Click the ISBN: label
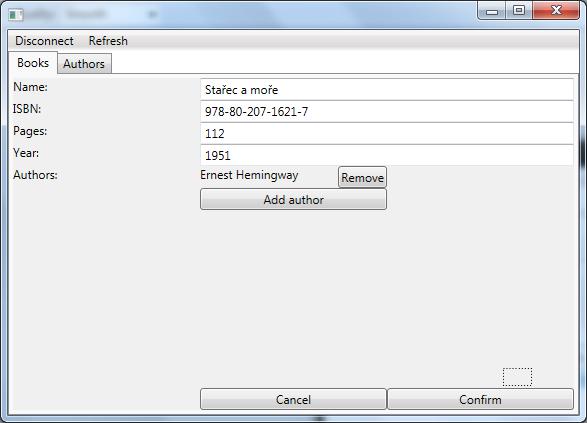This screenshot has height=423, width=587. [x=27, y=109]
